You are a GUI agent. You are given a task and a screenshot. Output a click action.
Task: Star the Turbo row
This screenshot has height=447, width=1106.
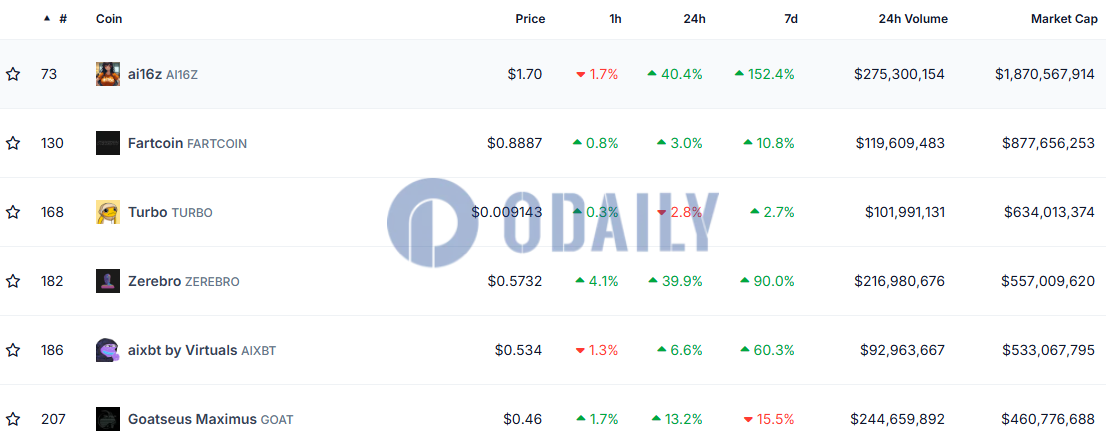coord(13,212)
